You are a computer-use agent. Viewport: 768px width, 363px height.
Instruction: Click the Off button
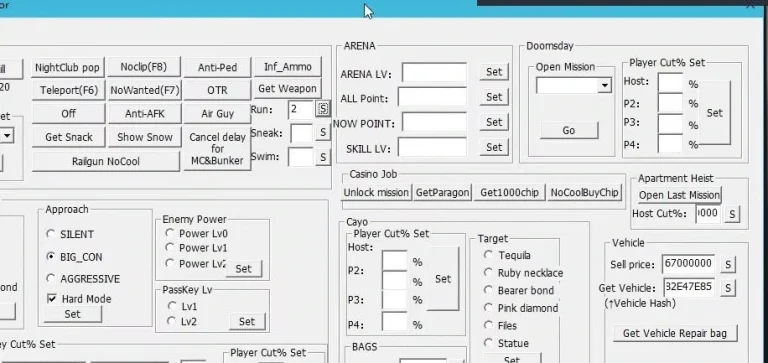tap(69, 114)
